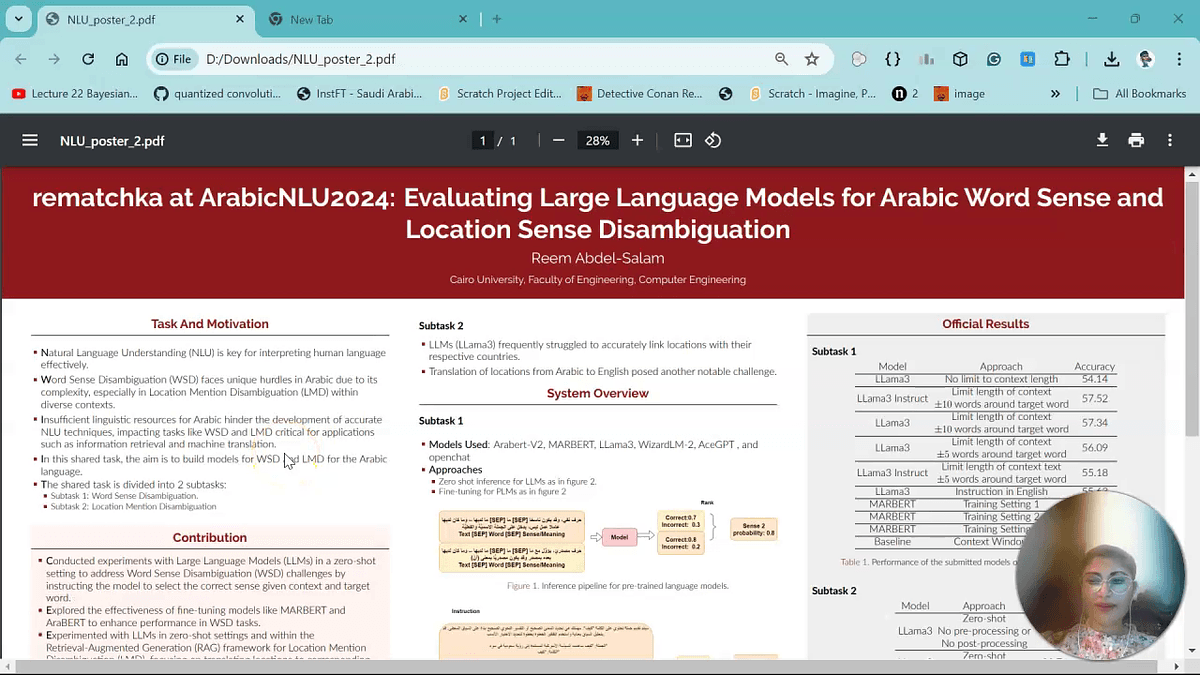Open the bar chart extension

pos(927,59)
